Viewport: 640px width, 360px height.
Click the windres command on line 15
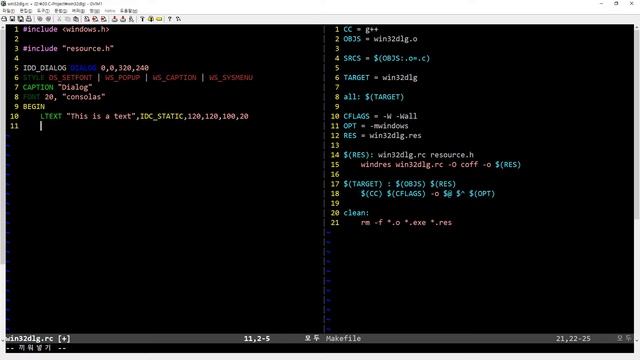(x=441, y=164)
